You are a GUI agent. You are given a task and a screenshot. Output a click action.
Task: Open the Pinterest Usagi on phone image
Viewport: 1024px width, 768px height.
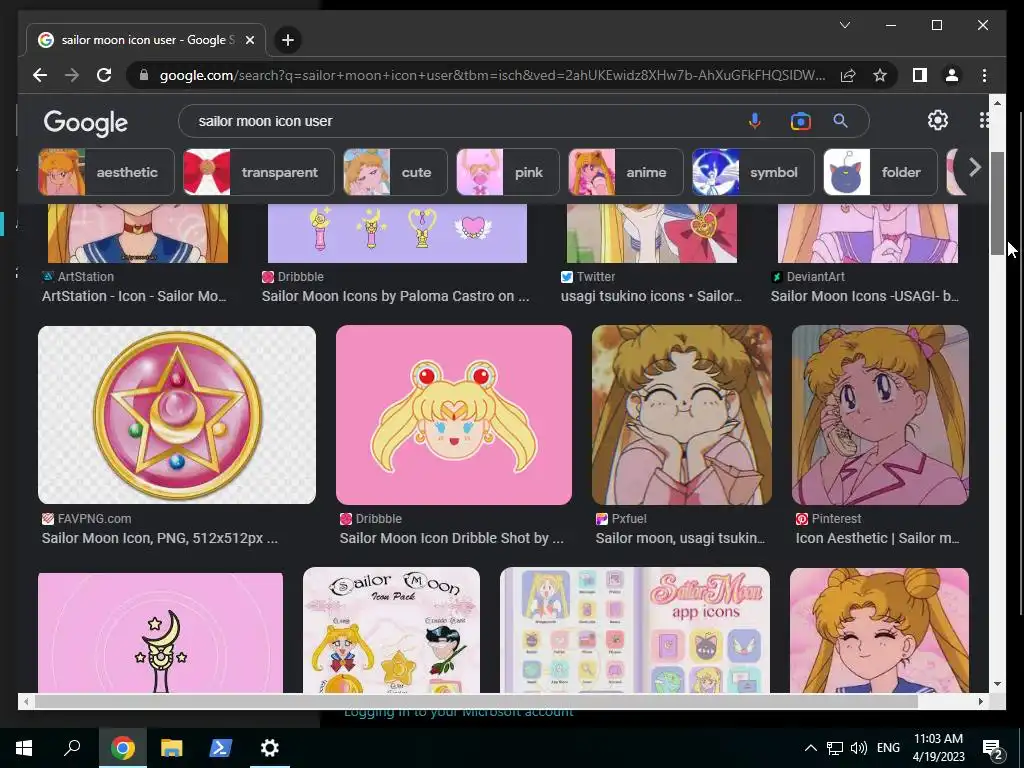click(880, 415)
